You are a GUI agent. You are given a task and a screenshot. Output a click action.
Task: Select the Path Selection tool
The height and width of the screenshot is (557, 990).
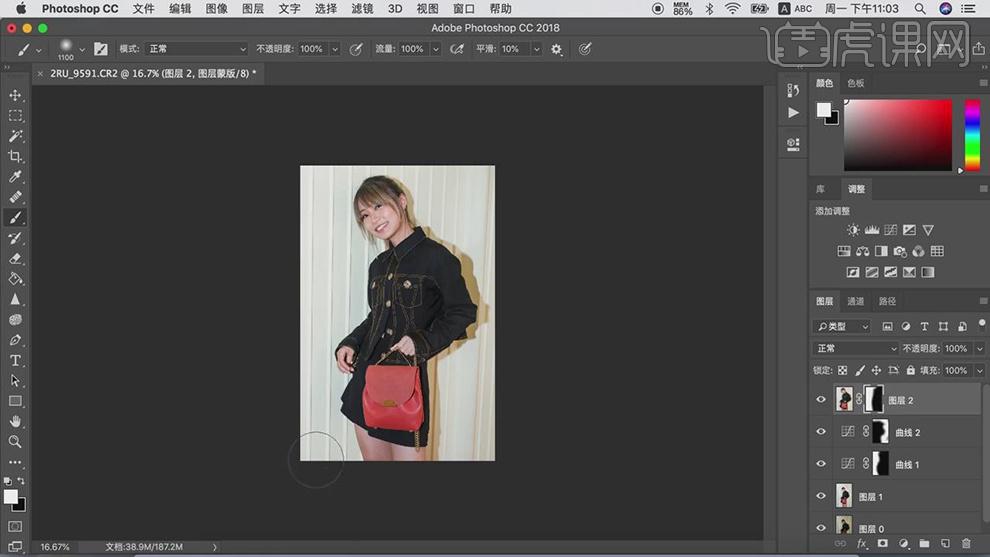[x=15, y=381]
